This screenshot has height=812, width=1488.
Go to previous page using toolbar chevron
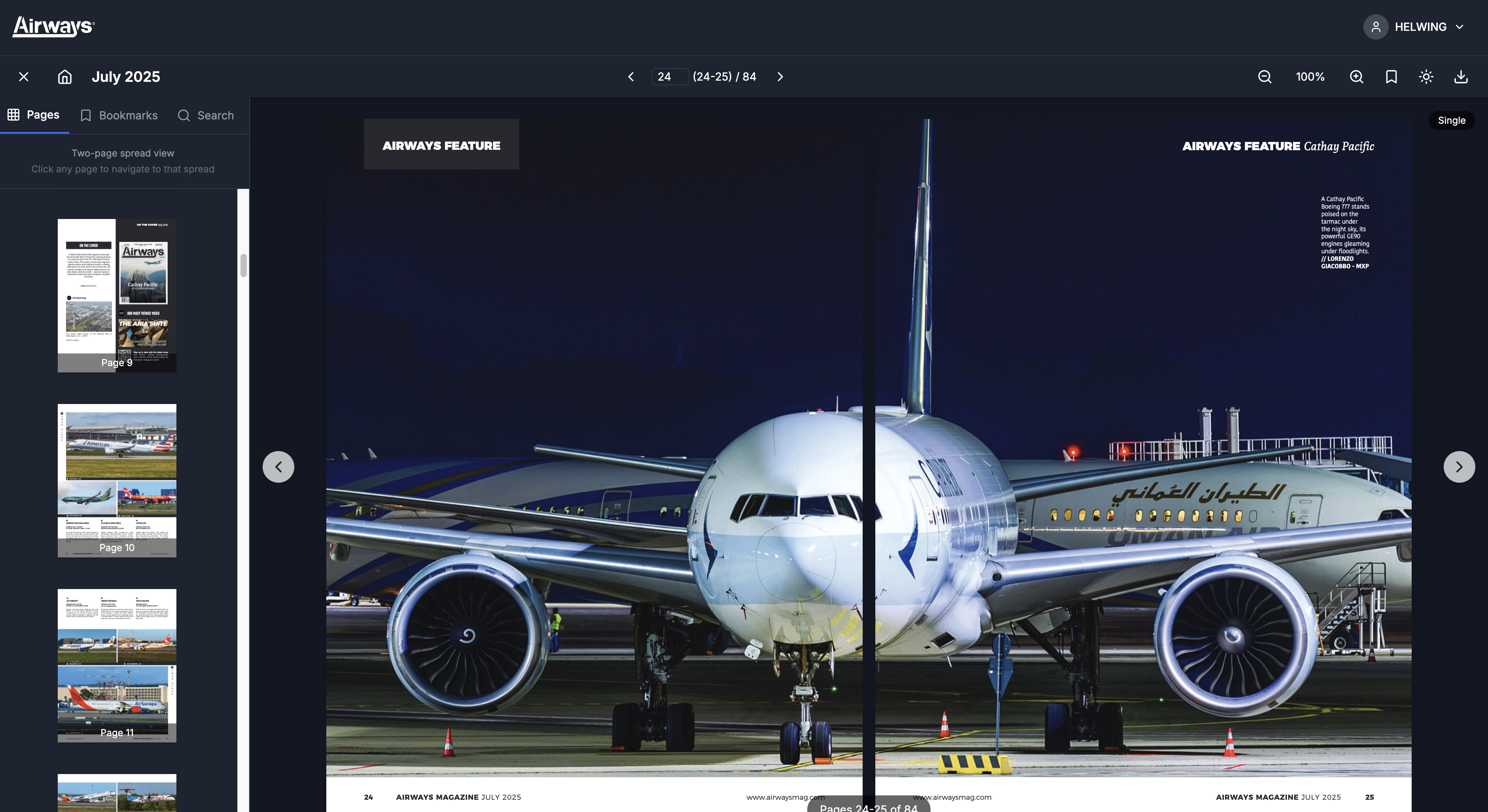coord(631,77)
